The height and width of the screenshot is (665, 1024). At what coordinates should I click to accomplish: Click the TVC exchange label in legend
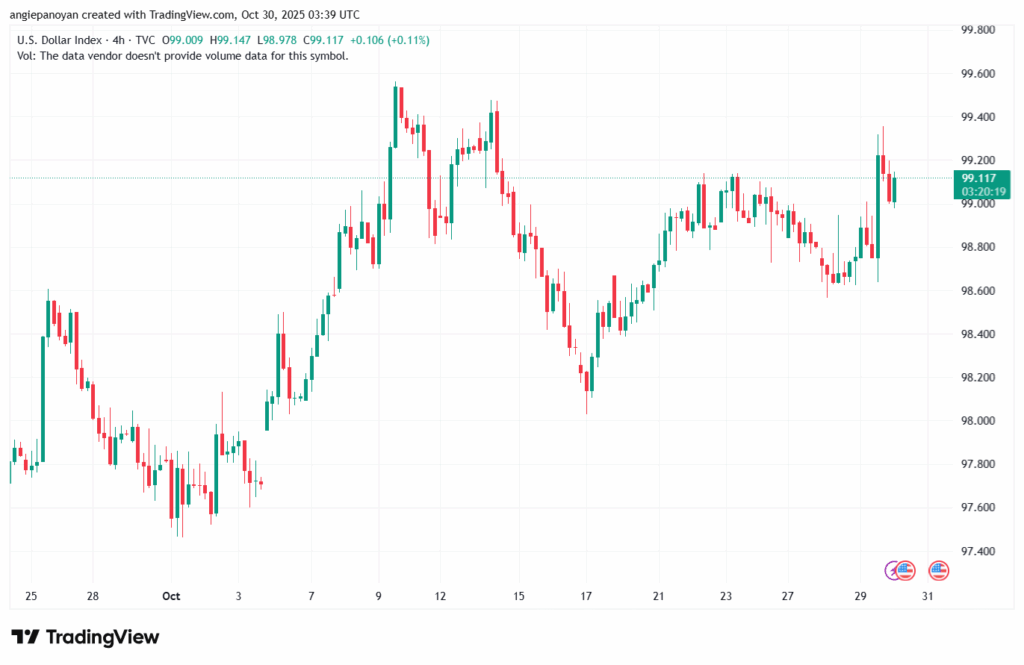tap(145, 40)
